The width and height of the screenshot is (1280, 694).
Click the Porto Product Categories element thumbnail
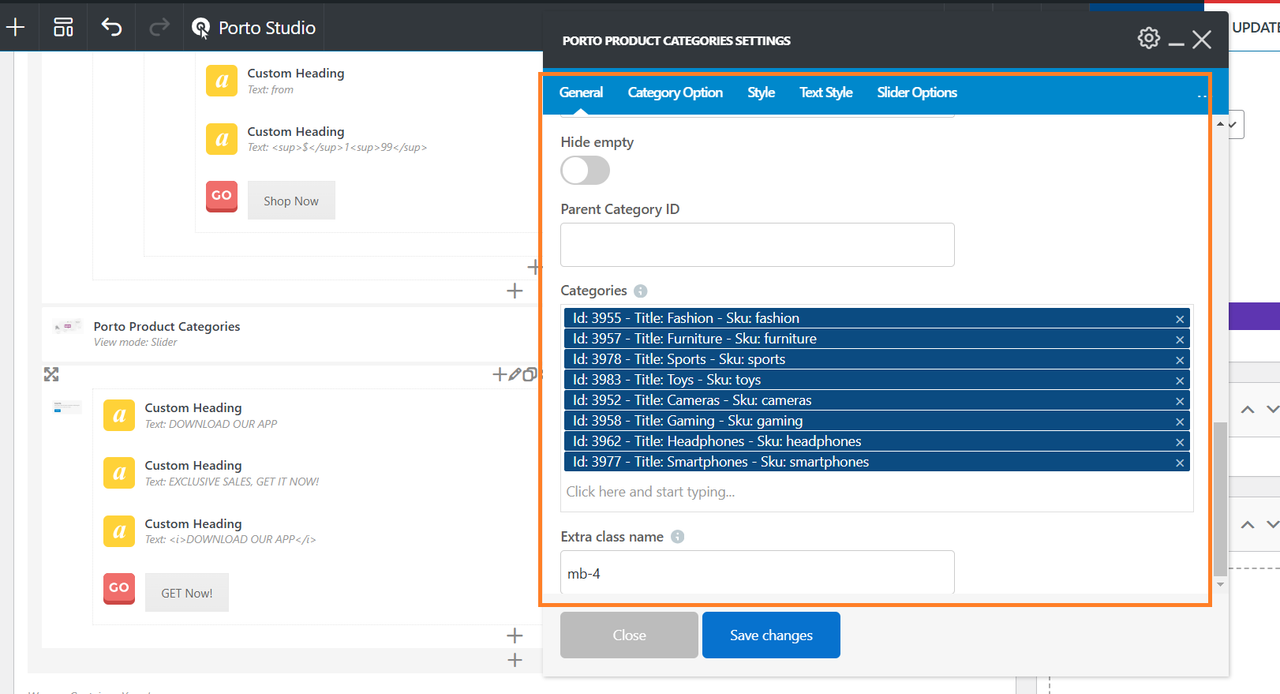pyautogui.click(x=67, y=326)
